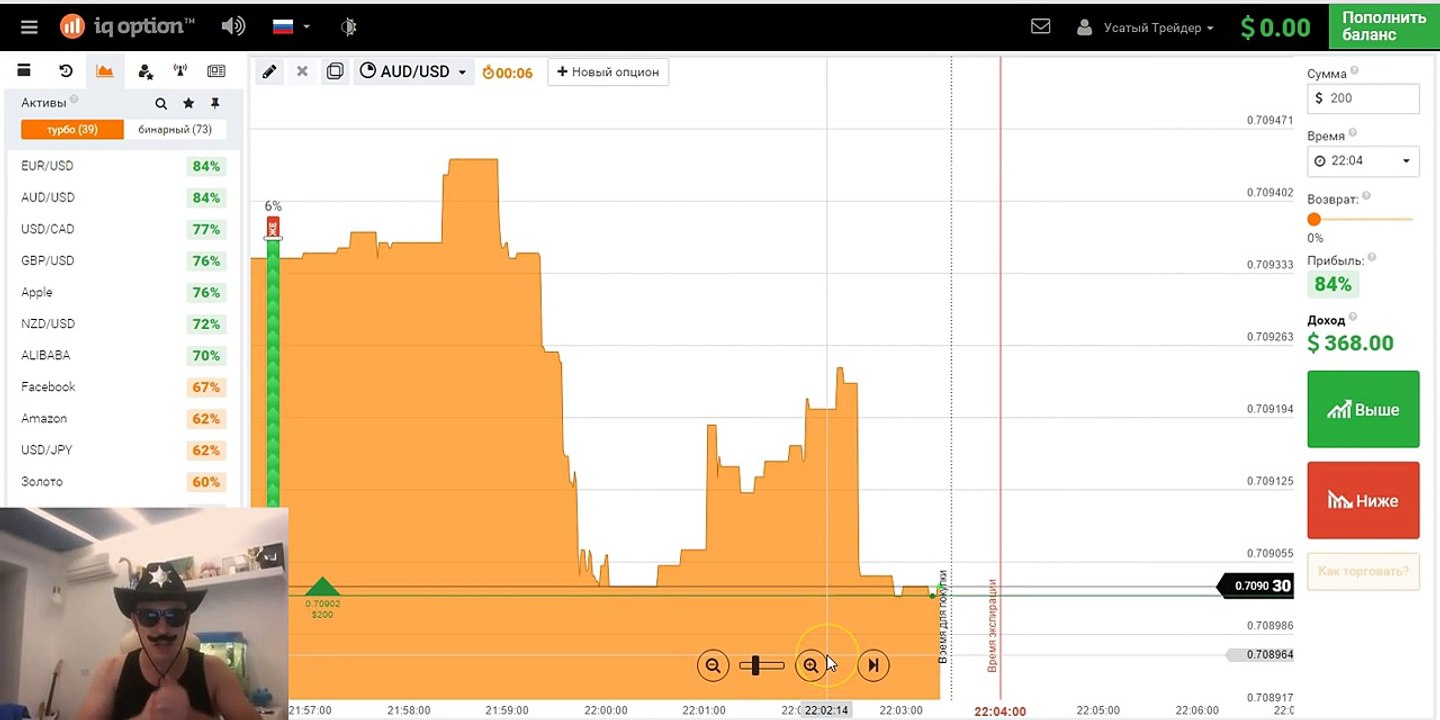Viewport: 1440px width, 720px height.
Task: Select the Amazon asset row
Action: [x=124, y=418]
